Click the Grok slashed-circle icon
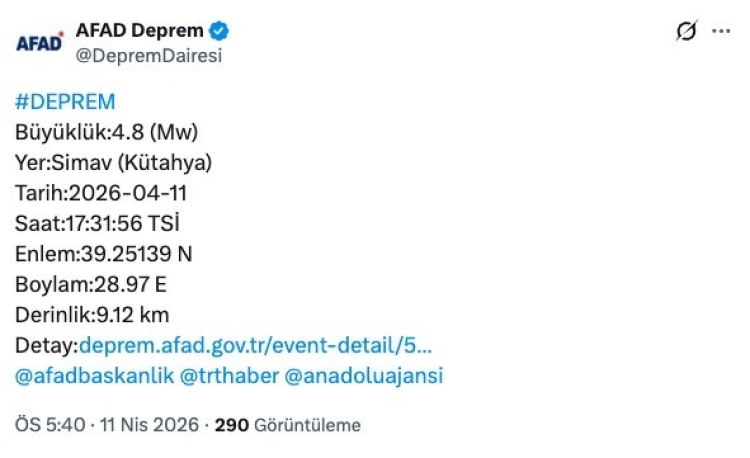The image size is (750, 458). coord(686,31)
